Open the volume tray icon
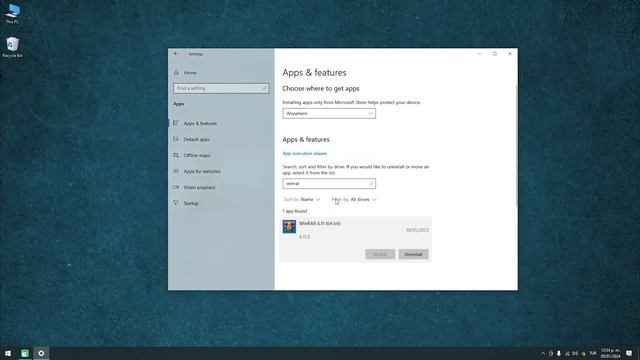 point(575,353)
